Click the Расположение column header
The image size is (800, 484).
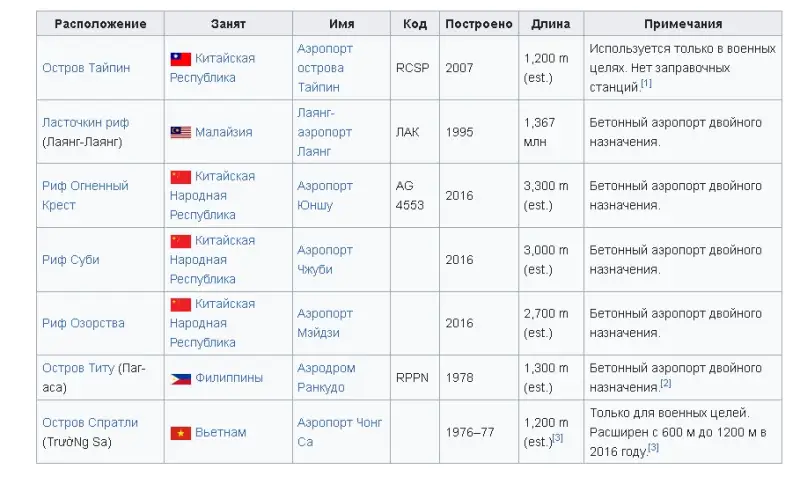coord(101,24)
